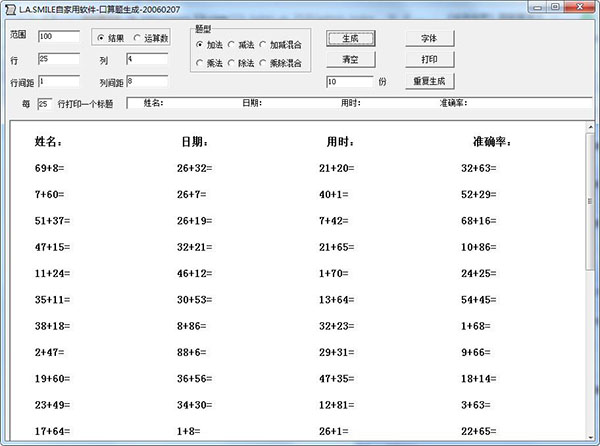Click the problem 17+64=

tap(52, 431)
